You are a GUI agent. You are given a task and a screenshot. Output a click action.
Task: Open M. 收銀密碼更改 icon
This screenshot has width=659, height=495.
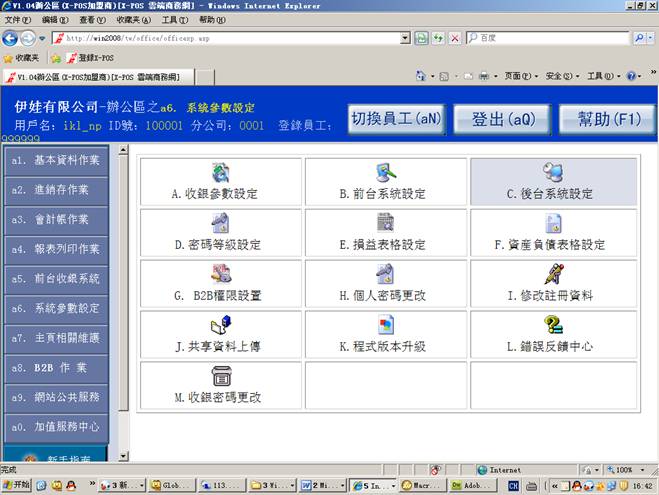click(x=221, y=377)
